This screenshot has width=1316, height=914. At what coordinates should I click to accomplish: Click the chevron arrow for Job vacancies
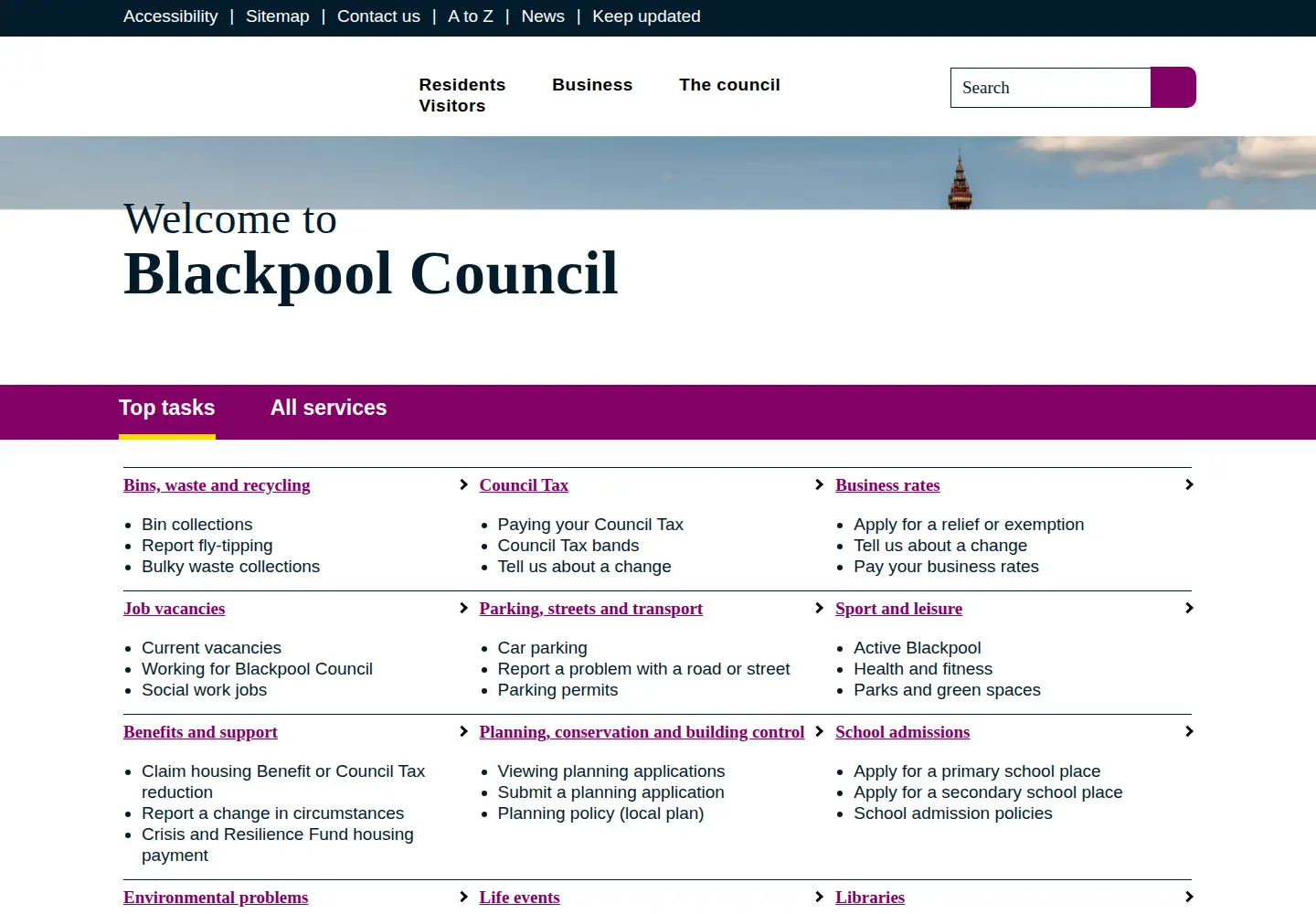tap(463, 608)
